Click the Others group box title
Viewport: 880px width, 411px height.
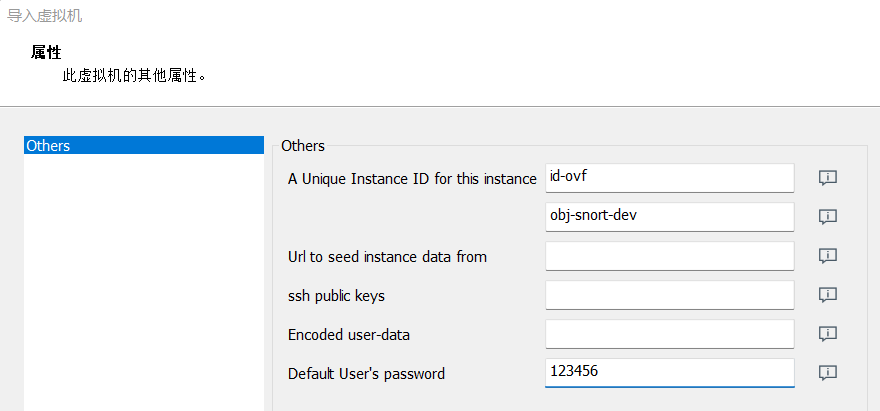[x=303, y=146]
